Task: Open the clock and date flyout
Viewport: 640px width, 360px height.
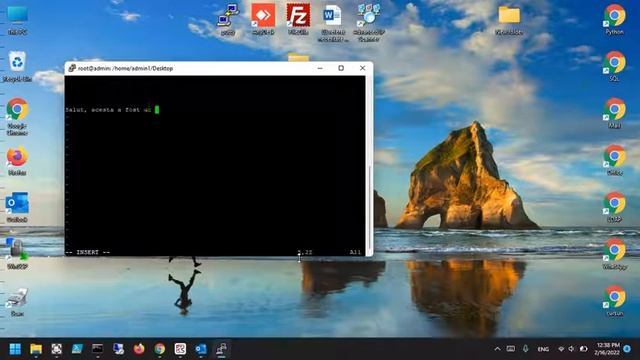Action: [x=608, y=349]
